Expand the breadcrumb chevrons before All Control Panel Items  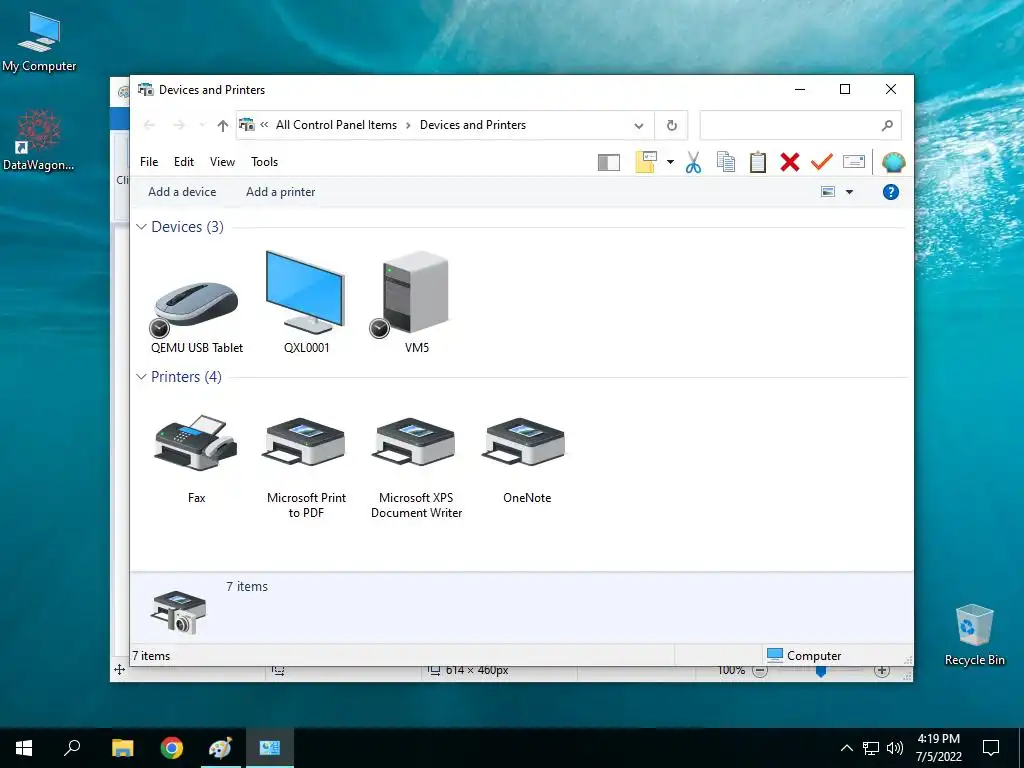tap(264, 125)
